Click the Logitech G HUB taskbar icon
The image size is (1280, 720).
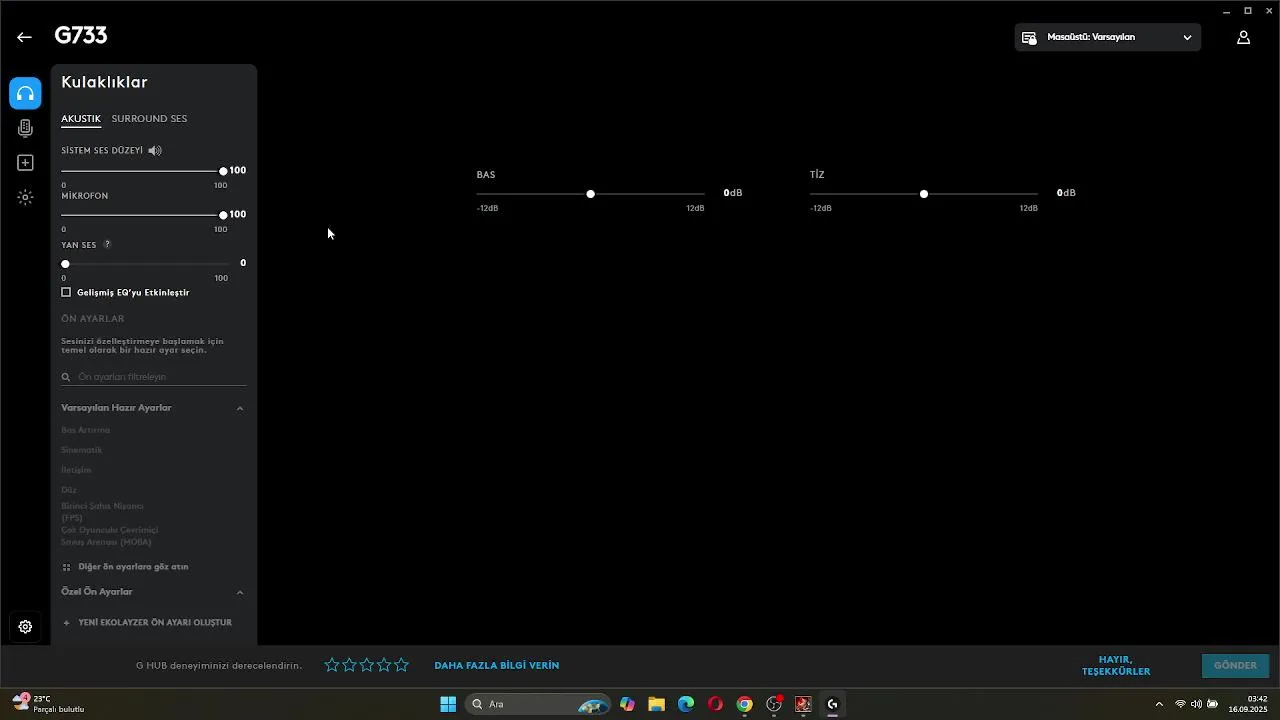tap(832, 704)
